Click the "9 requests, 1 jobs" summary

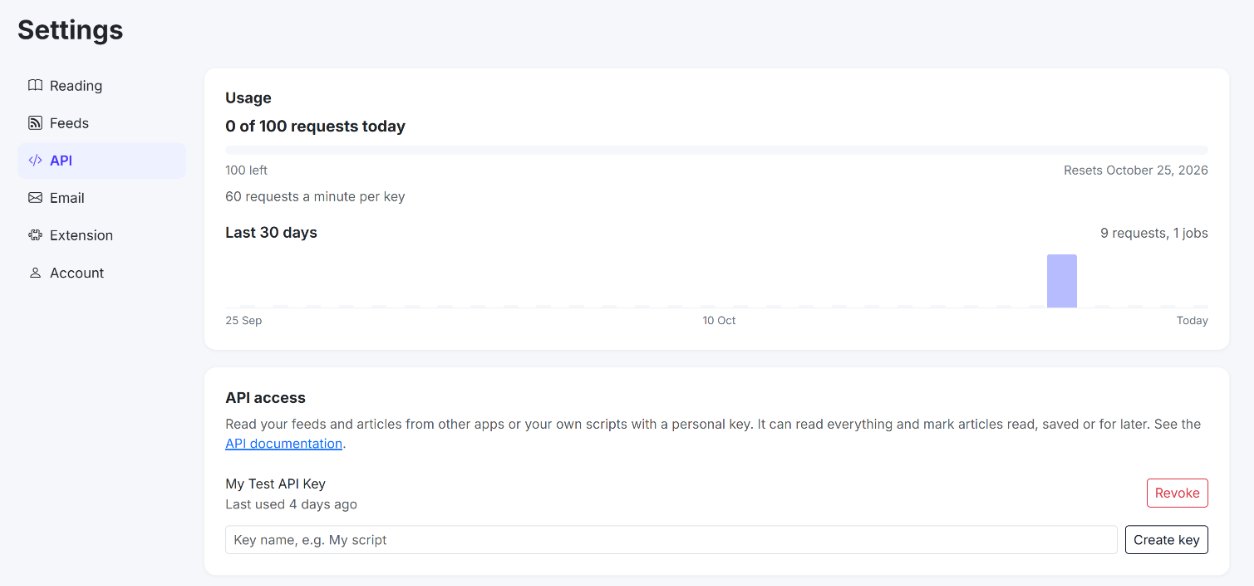point(1154,233)
